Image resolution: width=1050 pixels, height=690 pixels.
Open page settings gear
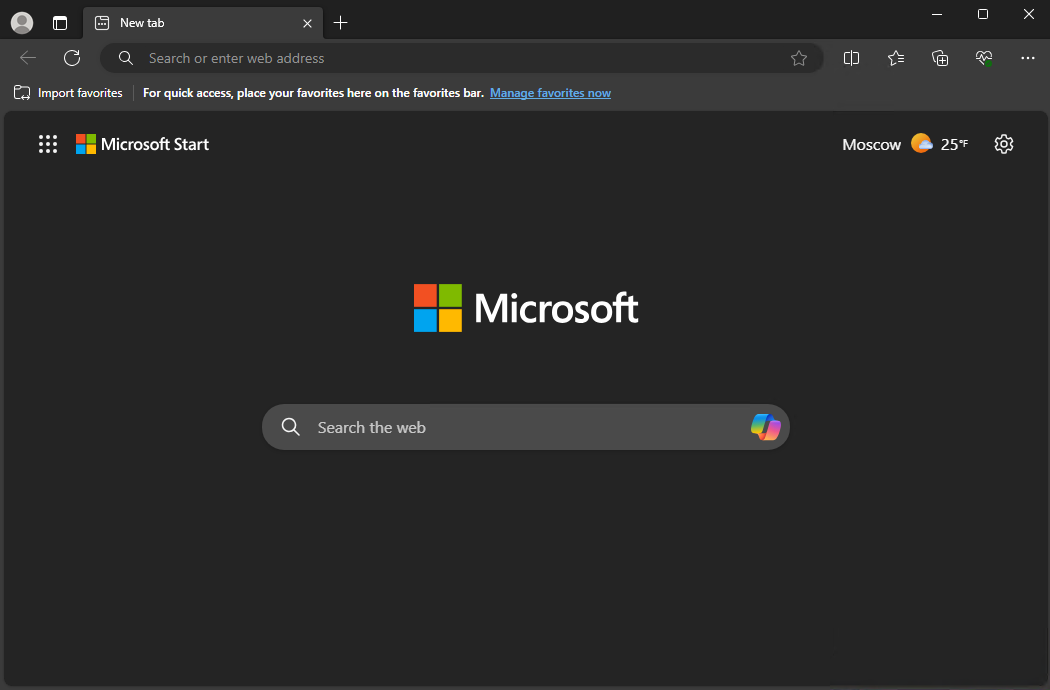coord(1004,144)
